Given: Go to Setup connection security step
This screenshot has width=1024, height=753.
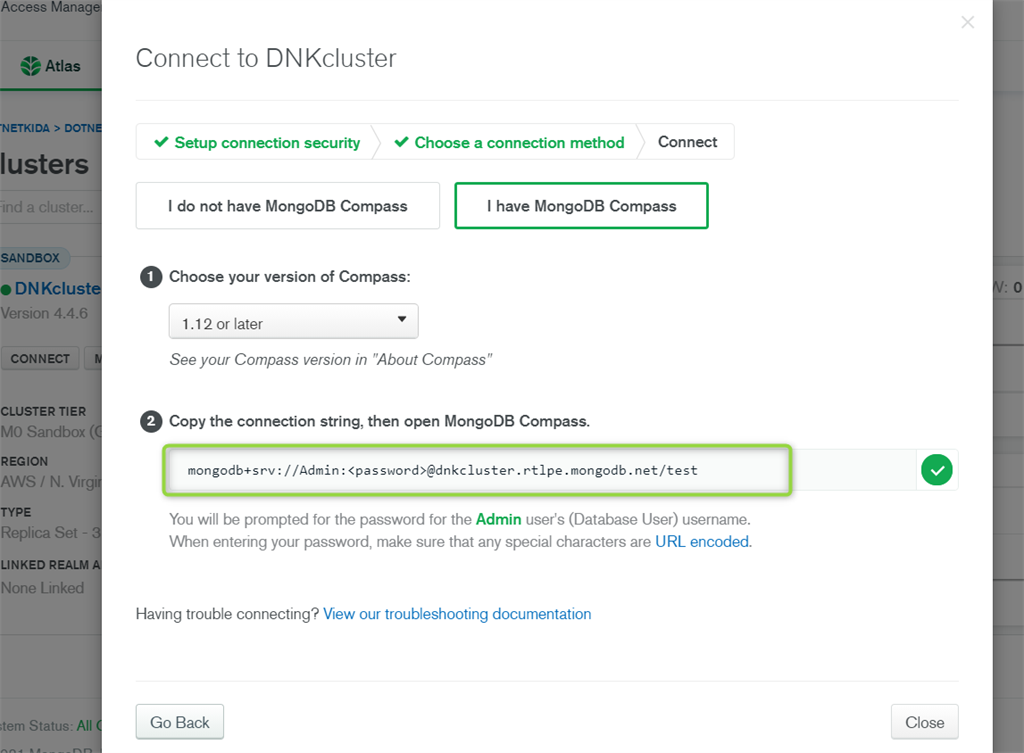Looking at the screenshot, I should [x=257, y=142].
